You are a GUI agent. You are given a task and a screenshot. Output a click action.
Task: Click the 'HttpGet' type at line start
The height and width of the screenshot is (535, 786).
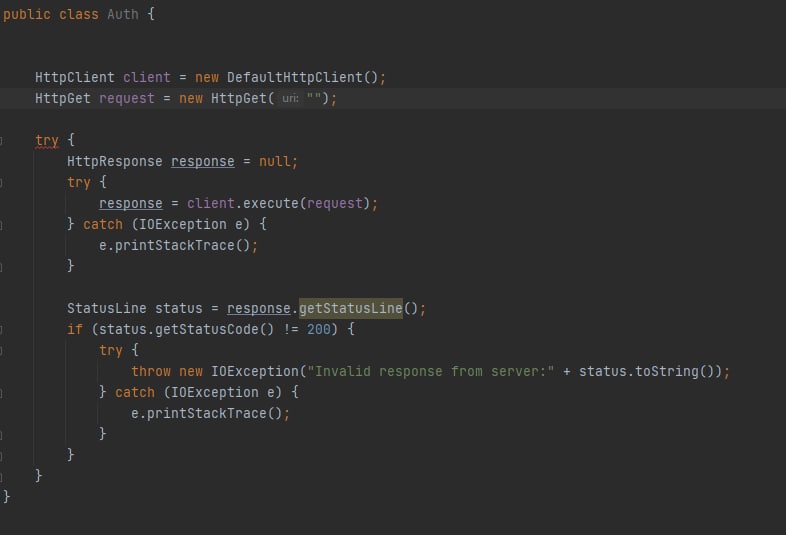[63, 98]
